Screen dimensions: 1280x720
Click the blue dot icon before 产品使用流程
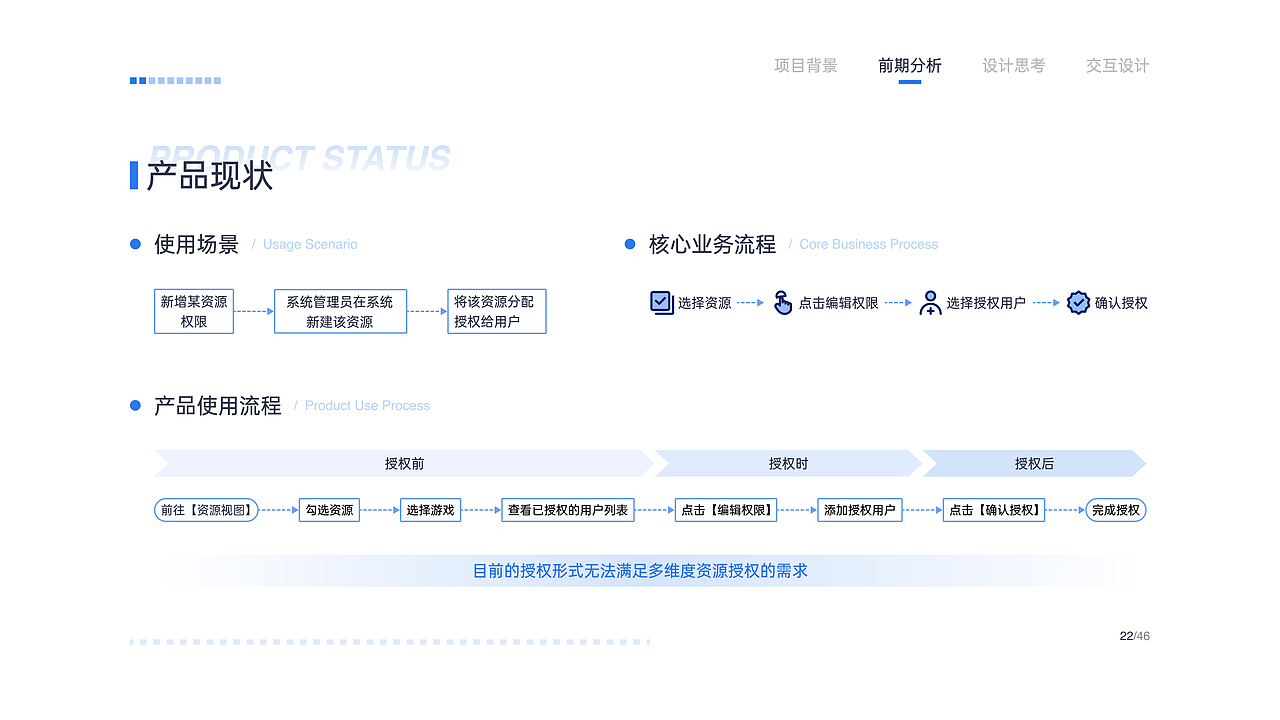[x=135, y=405]
